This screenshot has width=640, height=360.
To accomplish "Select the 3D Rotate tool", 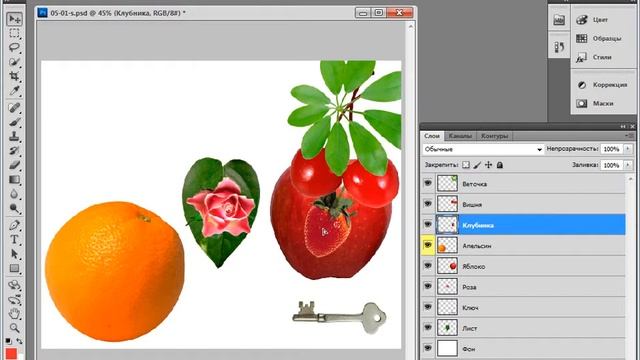I will pyautogui.click(x=14, y=285).
